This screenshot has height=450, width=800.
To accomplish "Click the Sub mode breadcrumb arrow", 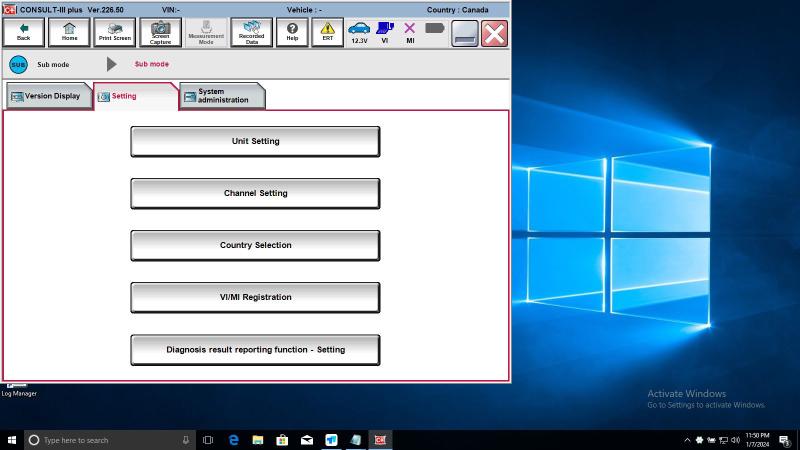I will point(112,64).
